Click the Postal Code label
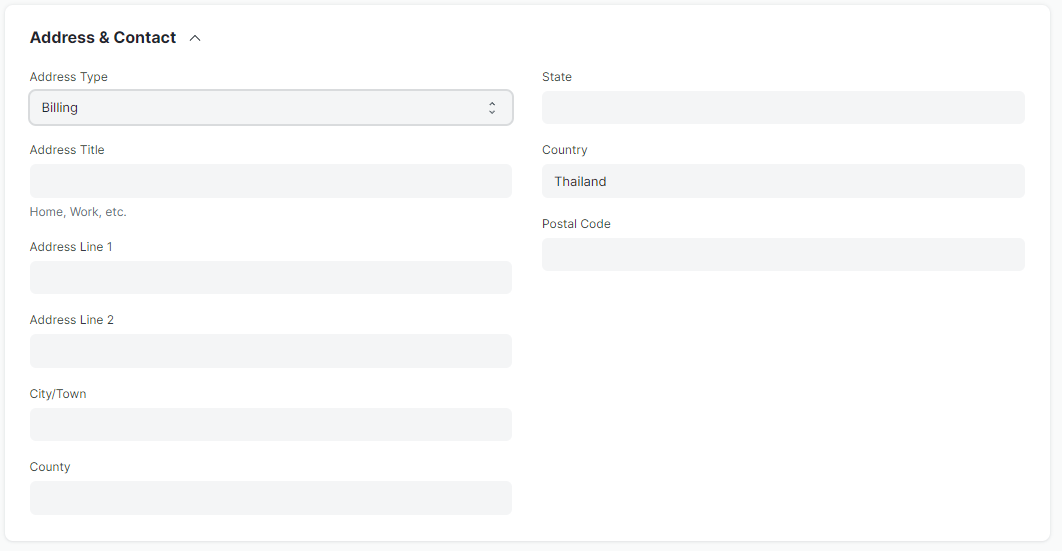 point(576,223)
